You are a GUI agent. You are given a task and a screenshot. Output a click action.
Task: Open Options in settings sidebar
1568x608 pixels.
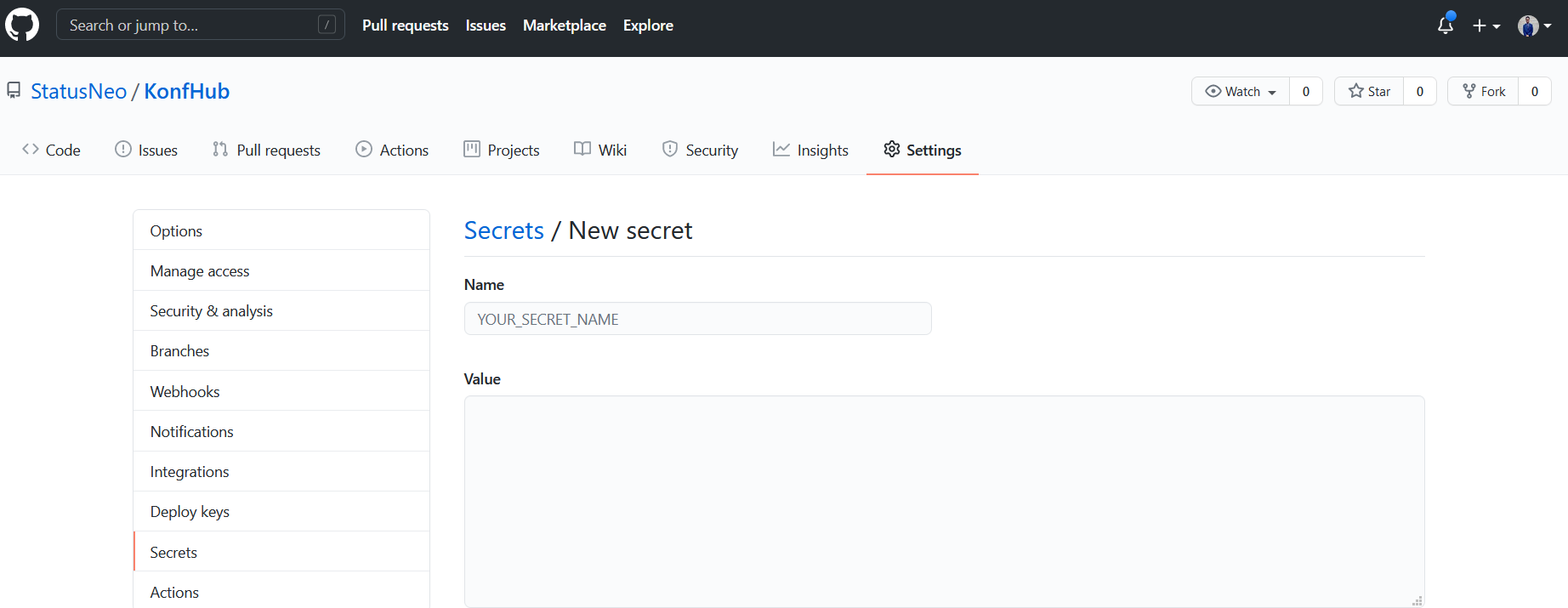tap(281, 230)
